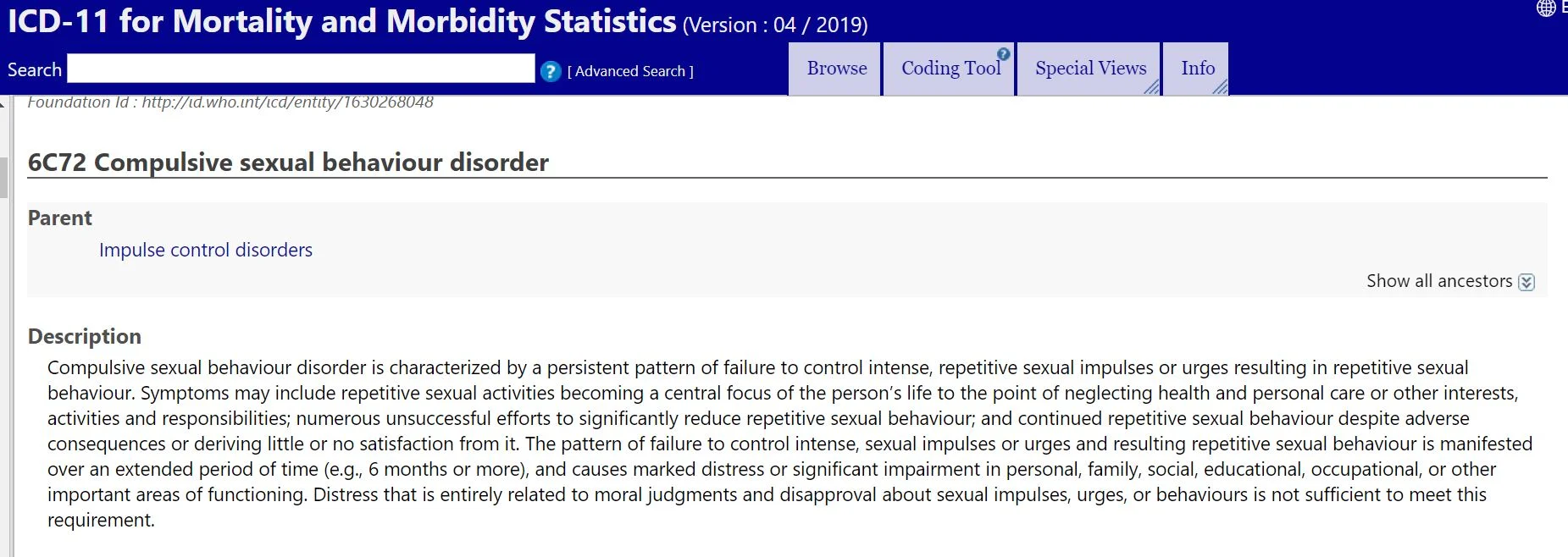Click the blue help icon beside the search box
The height and width of the screenshot is (557, 1568).
tap(551, 72)
